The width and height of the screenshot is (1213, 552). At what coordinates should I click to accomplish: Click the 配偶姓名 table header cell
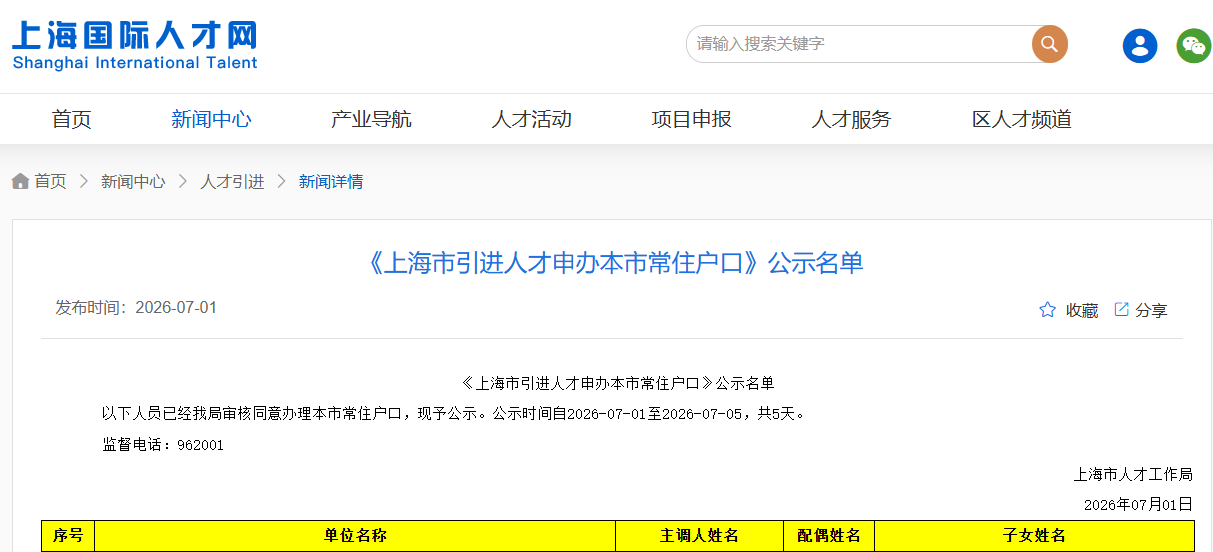pos(829,536)
